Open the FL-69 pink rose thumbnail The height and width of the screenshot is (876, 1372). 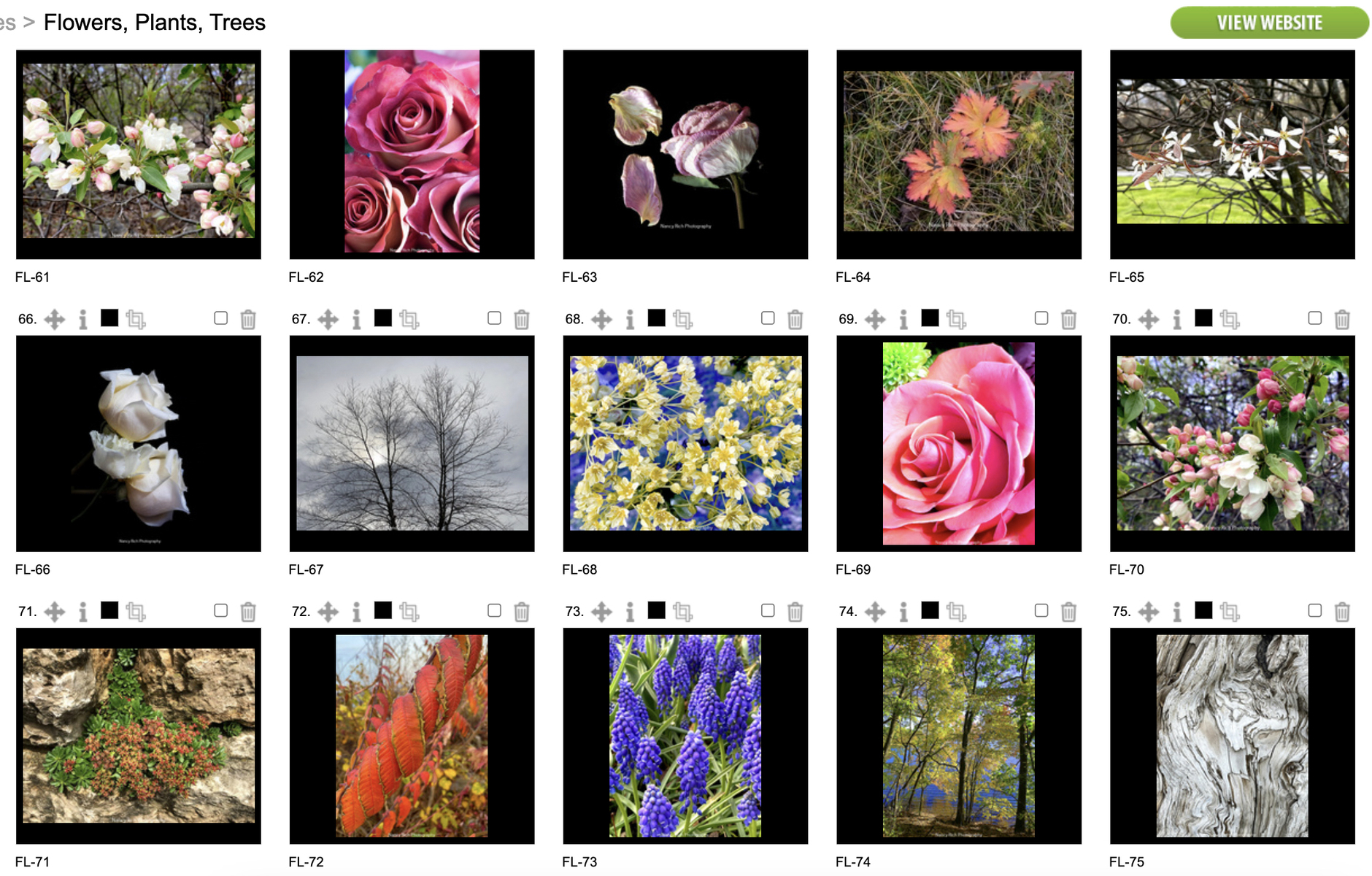pos(959,443)
